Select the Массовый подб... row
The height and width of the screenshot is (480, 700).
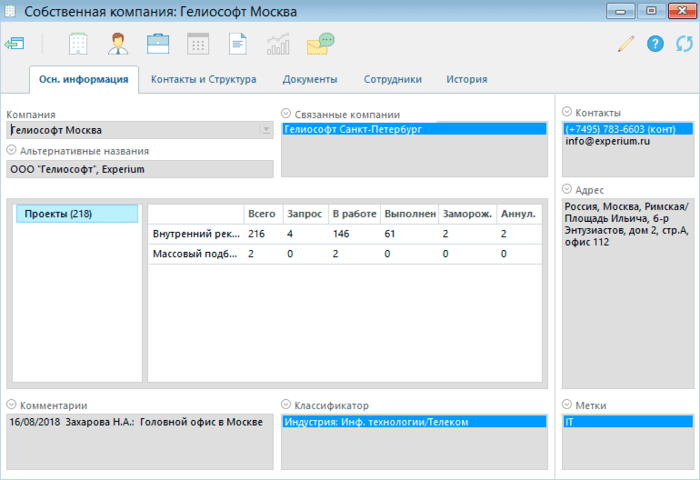[x=345, y=254]
